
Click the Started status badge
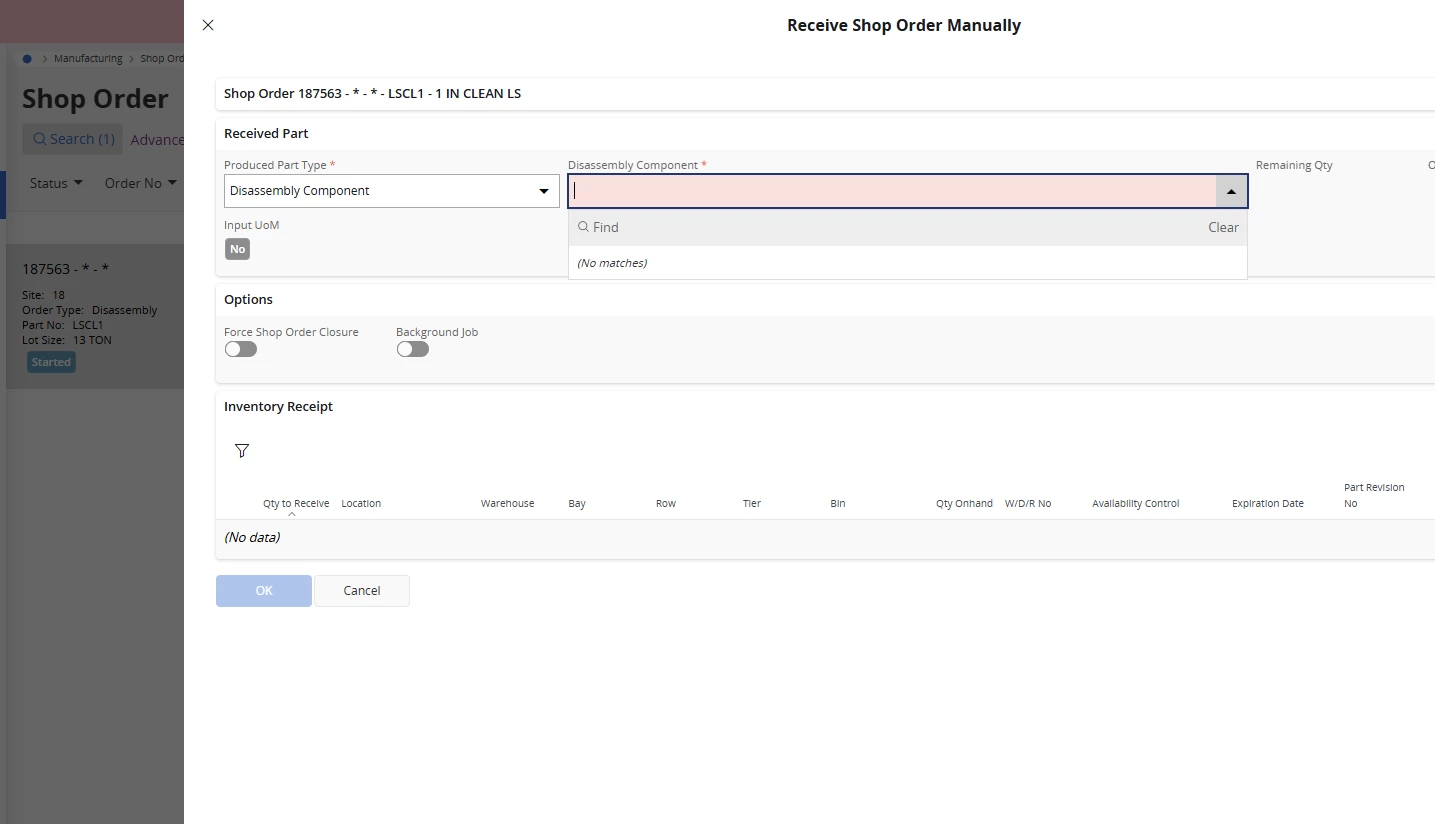click(51, 362)
